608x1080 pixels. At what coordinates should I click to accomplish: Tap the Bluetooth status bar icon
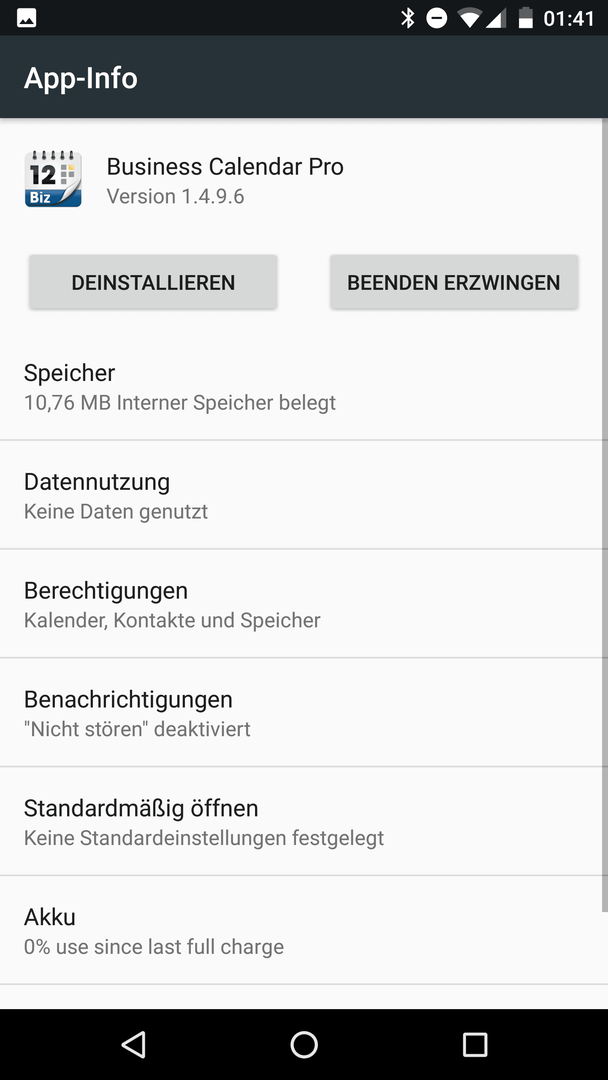pyautogui.click(x=408, y=18)
